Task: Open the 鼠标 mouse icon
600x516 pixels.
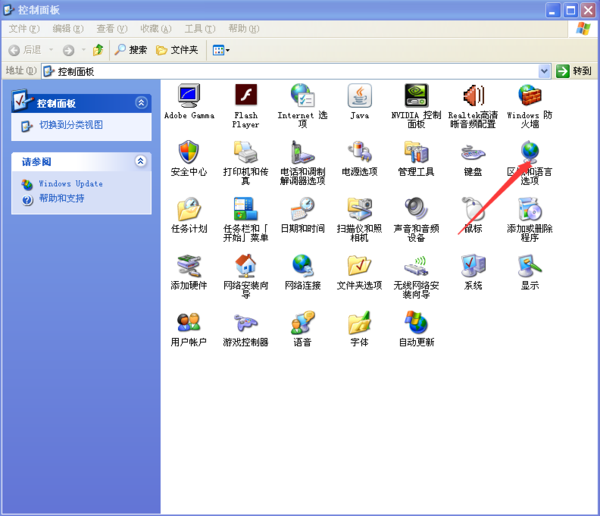Action: coord(473,209)
